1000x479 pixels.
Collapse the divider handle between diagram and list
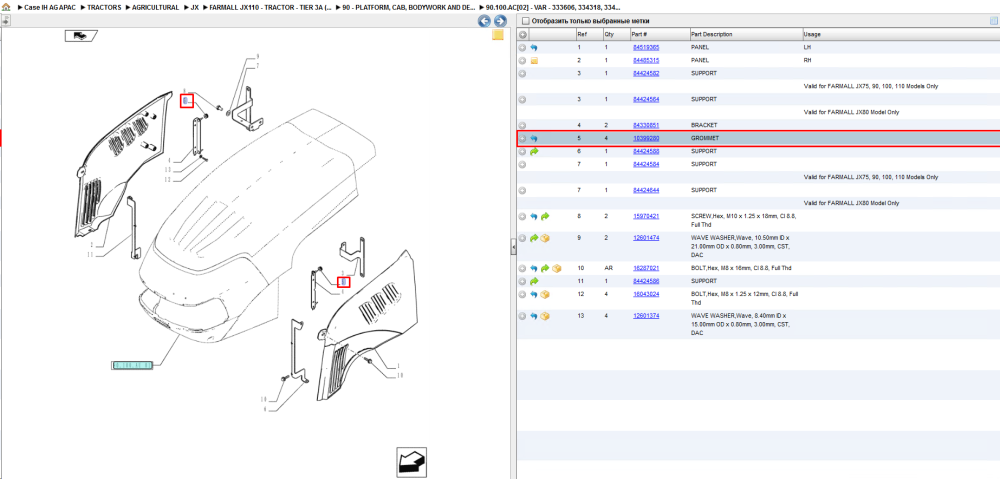513,248
